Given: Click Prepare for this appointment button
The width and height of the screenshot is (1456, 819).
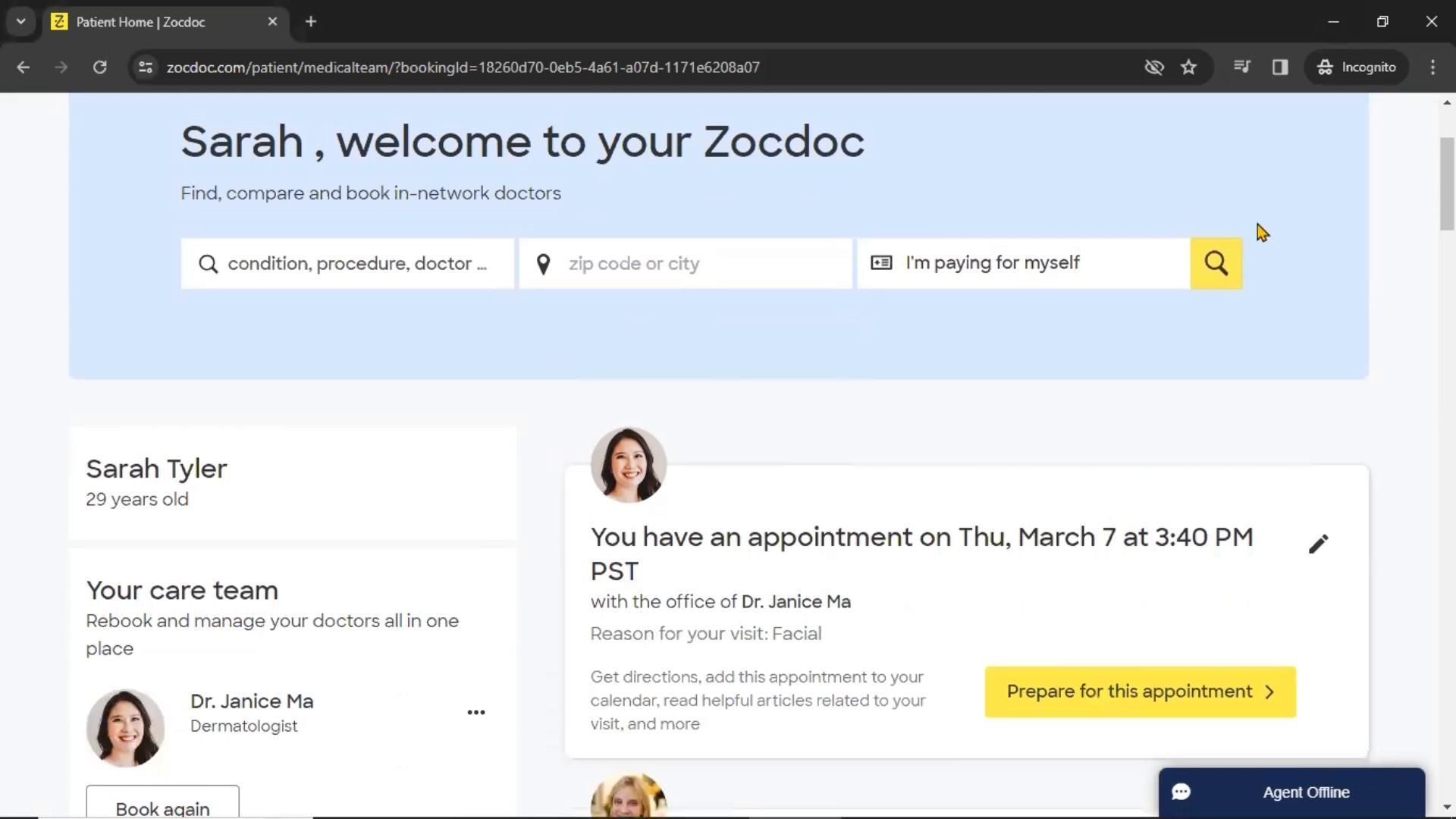Looking at the screenshot, I should 1140,692.
